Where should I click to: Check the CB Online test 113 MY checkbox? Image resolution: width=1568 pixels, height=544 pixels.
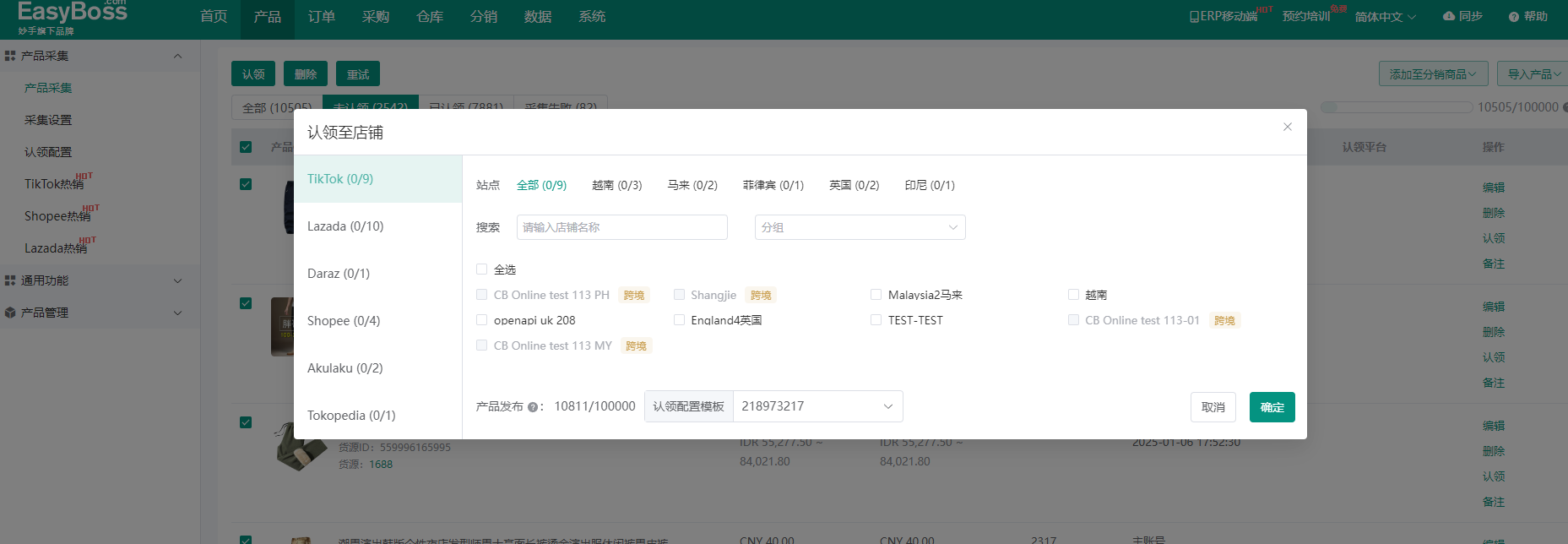(481, 345)
